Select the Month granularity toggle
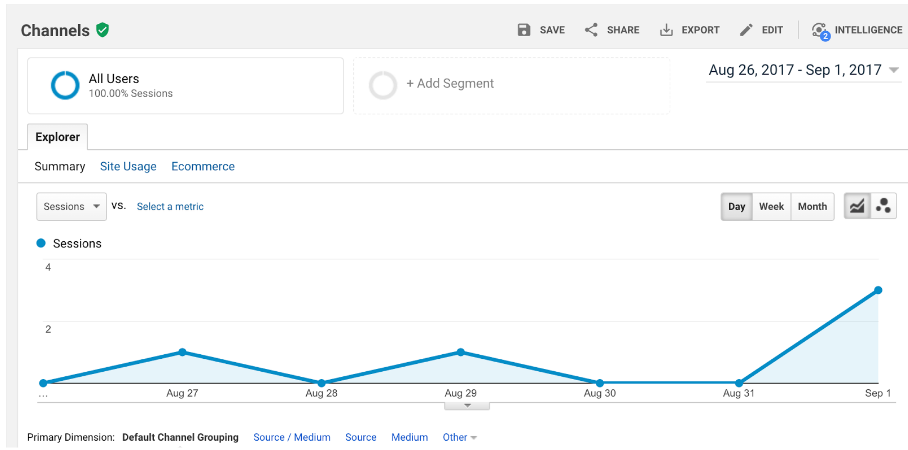 point(812,207)
